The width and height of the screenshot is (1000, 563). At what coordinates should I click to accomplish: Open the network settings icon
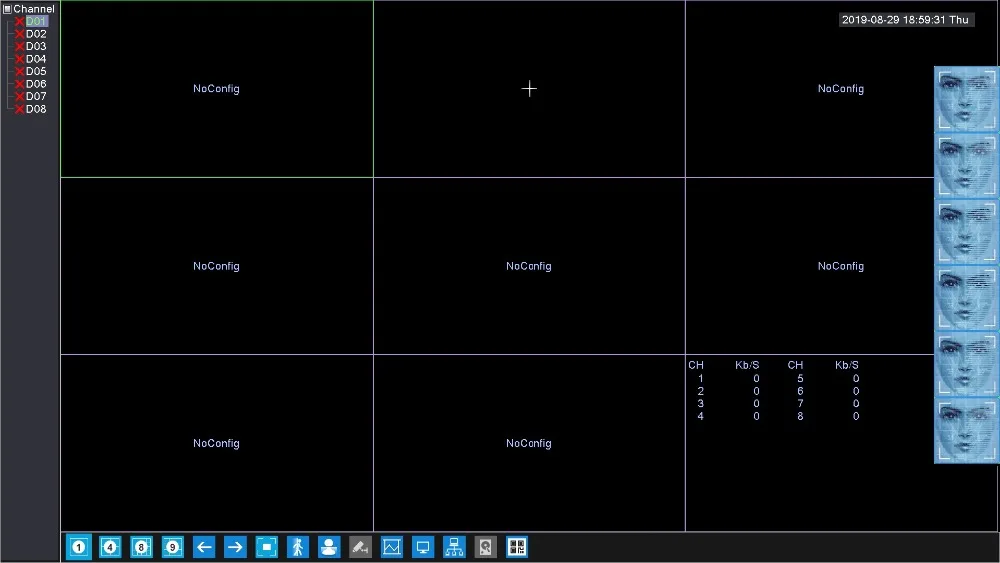click(454, 547)
